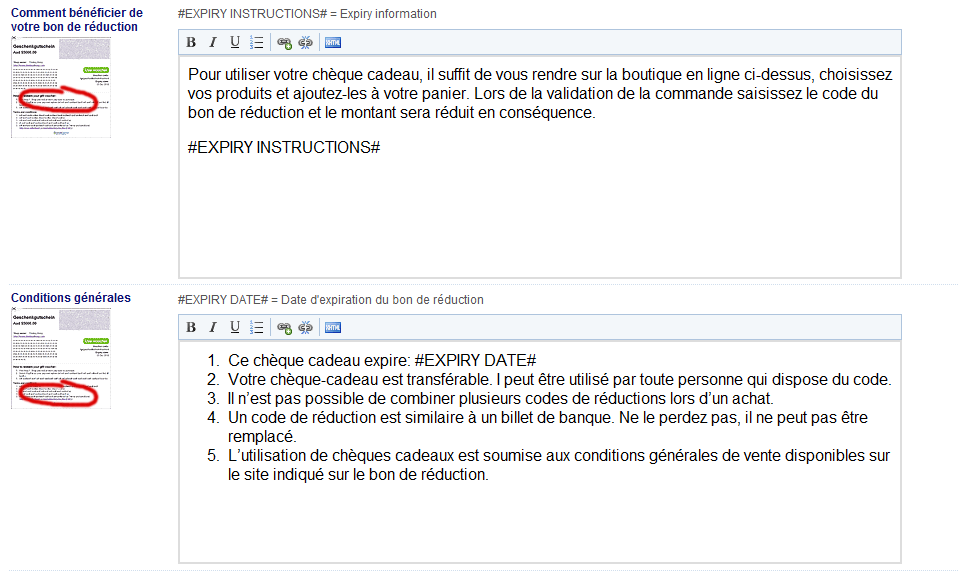This screenshot has width=960, height=586.
Task: Click the 'Conditions générales' heading label
Action: pyautogui.click(x=70, y=298)
